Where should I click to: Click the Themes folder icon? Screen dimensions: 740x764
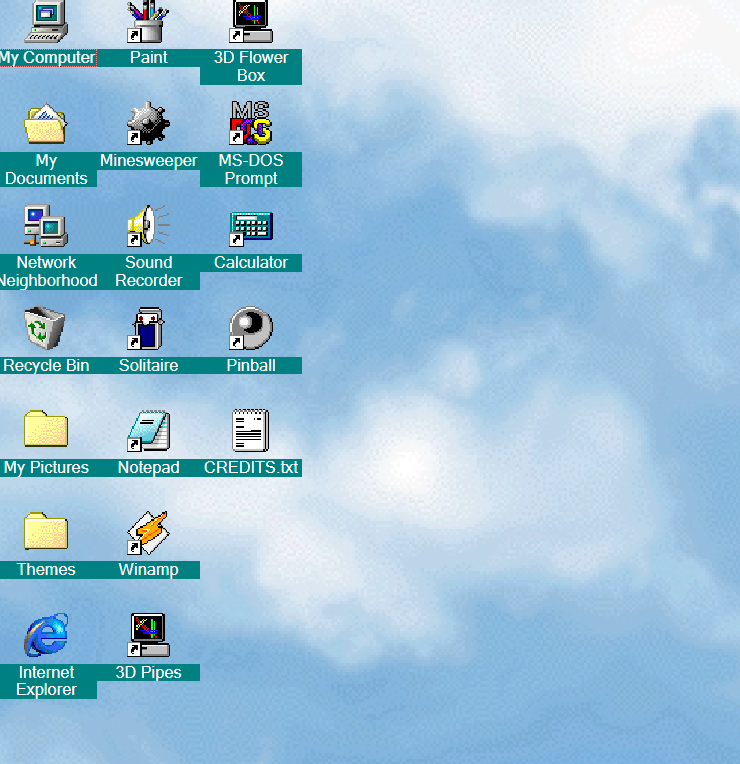tap(46, 532)
